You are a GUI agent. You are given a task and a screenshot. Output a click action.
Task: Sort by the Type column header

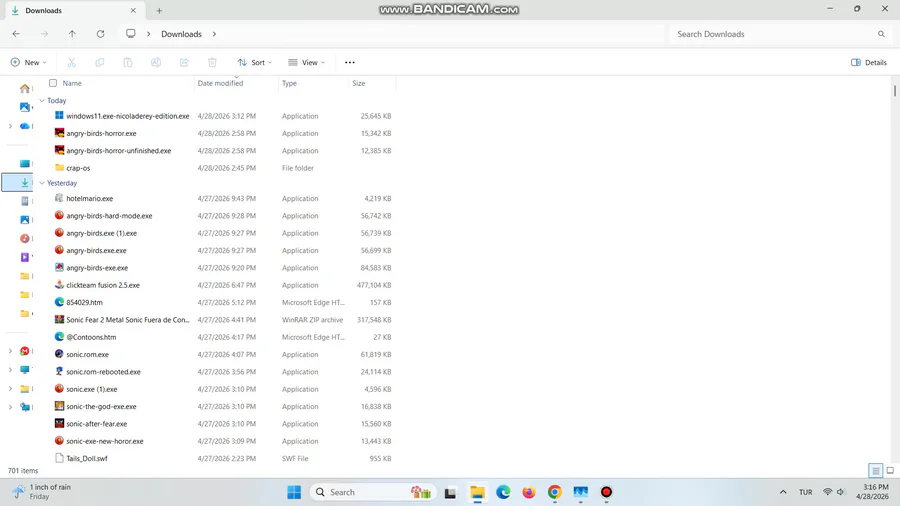[x=289, y=83]
